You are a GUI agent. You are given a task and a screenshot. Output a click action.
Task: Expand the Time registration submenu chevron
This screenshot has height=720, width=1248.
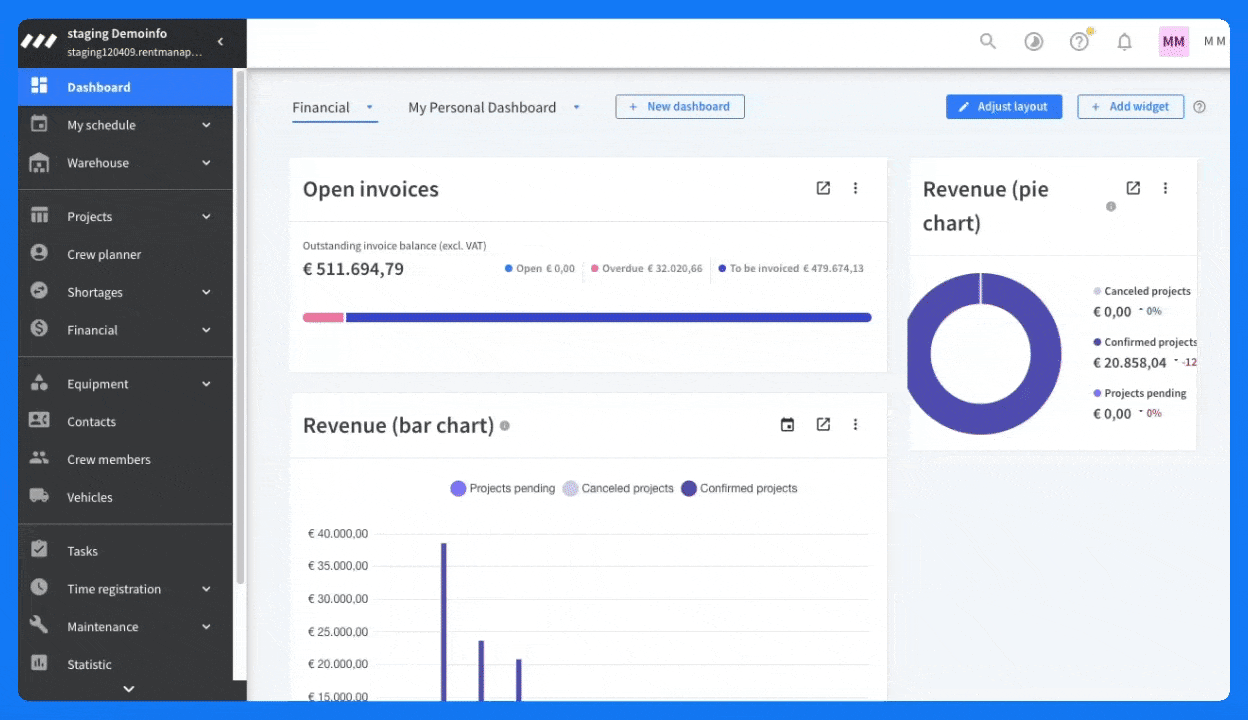pyautogui.click(x=206, y=589)
